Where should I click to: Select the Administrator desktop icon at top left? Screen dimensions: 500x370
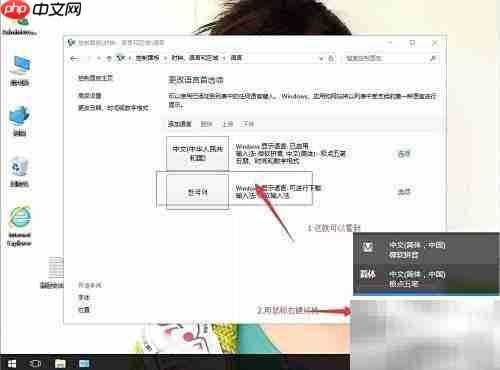point(19,26)
